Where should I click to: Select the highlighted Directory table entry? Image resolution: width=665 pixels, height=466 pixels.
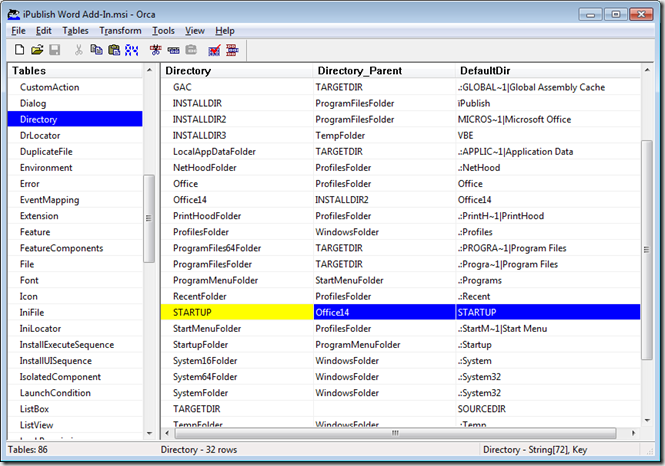click(75, 120)
